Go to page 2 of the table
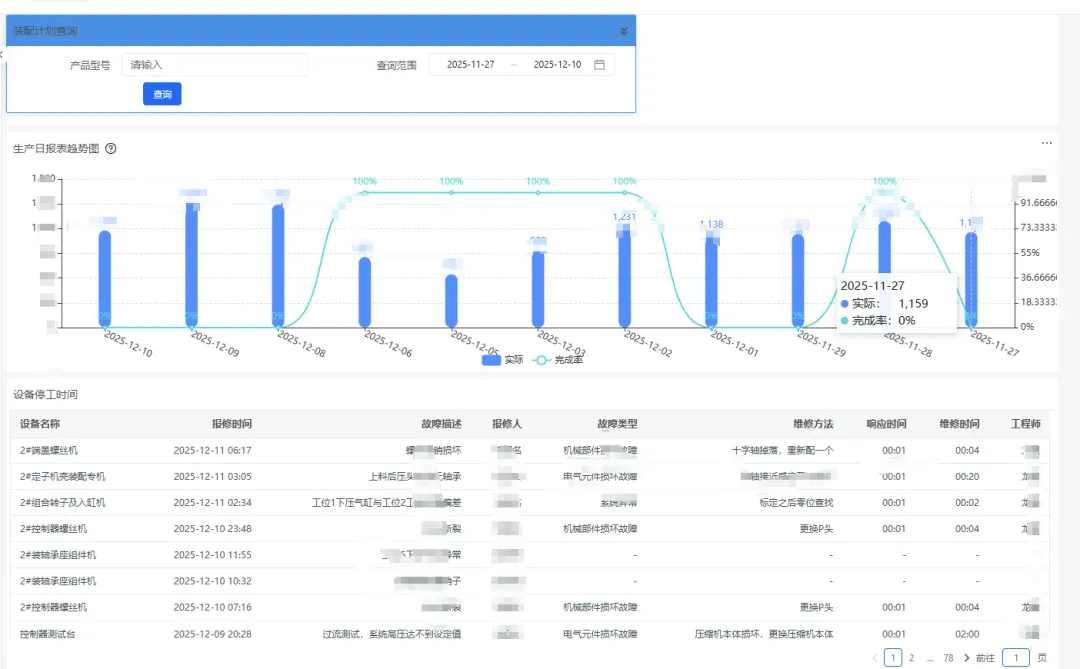 point(911,657)
